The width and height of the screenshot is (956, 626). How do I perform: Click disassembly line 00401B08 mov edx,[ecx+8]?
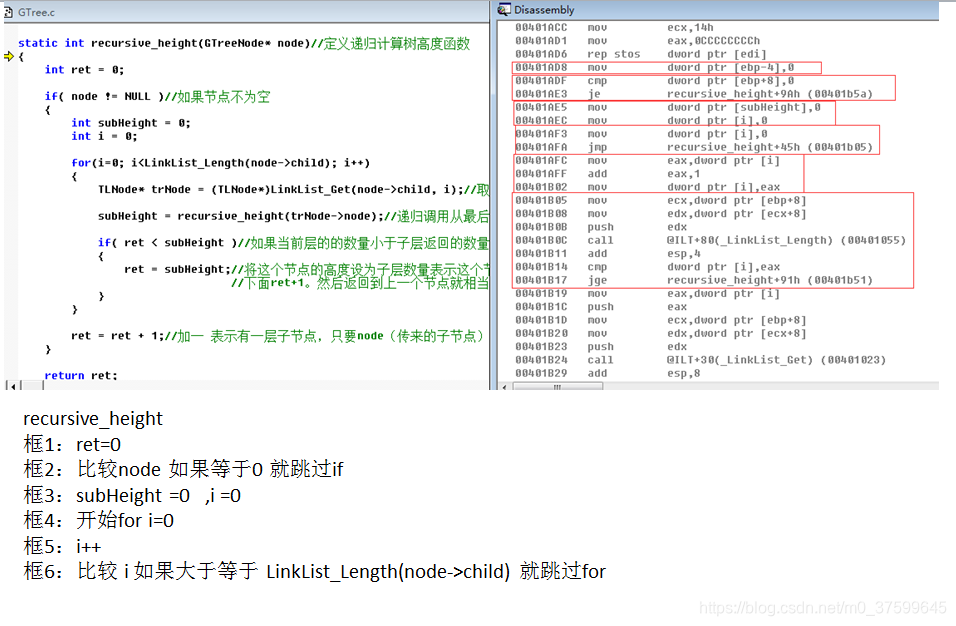tap(660, 214)
